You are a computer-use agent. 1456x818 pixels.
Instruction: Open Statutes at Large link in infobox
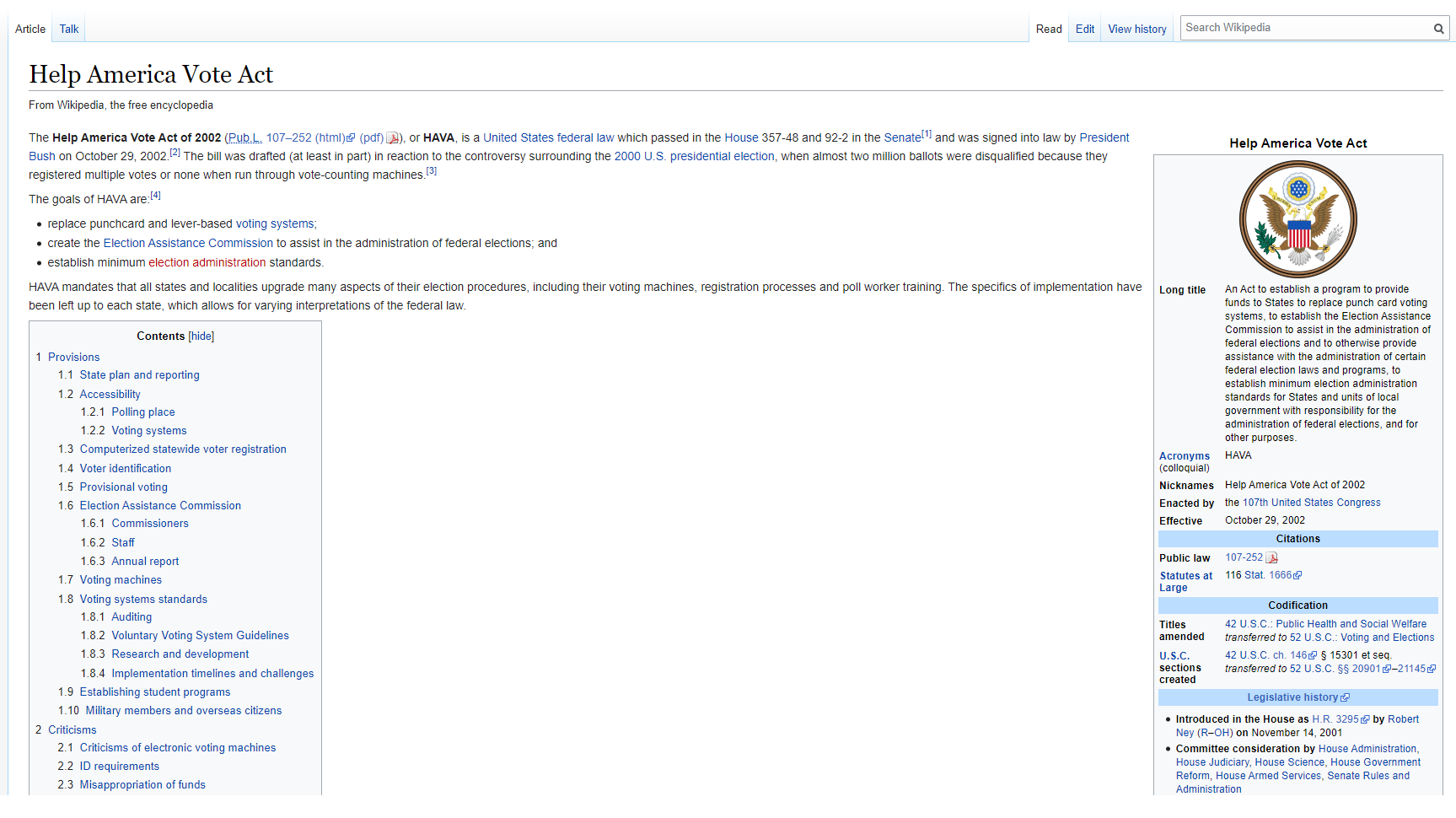[x=1185, y=582]
